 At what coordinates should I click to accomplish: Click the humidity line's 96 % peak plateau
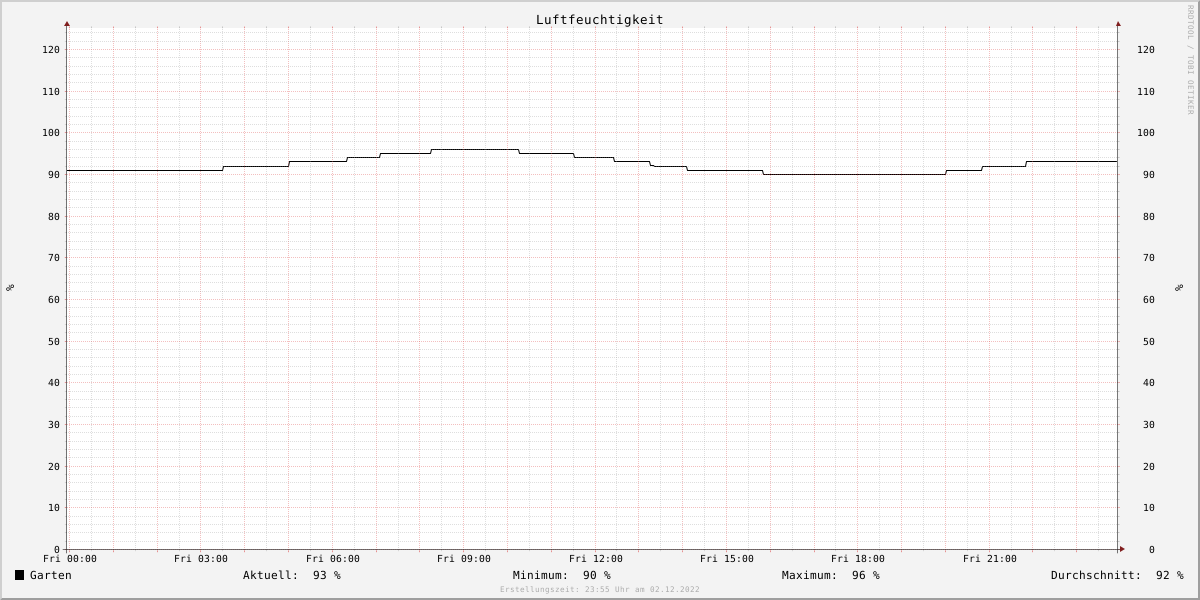click(x=475, y=149)
